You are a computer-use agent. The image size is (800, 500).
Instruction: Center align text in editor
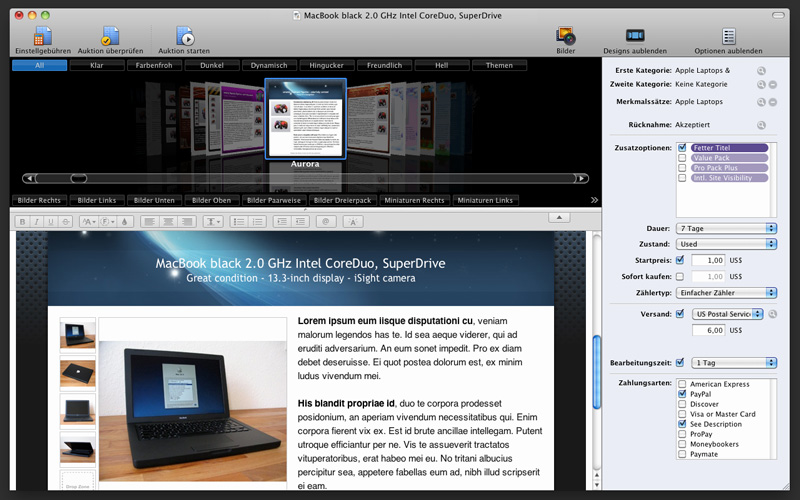click(x=168, y=221)
